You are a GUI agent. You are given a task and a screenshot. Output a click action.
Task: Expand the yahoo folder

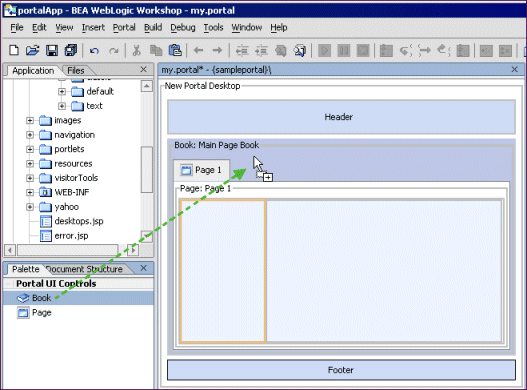[30, 207]
